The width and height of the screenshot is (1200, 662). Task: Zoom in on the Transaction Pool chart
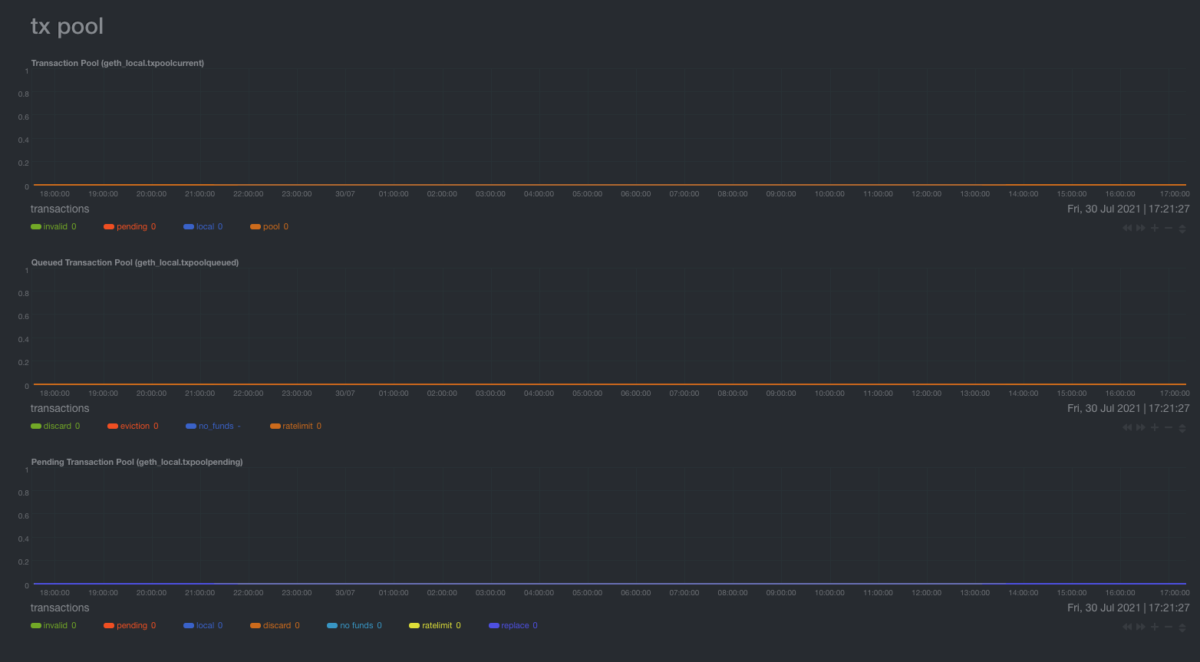[x=1155, y=229]
